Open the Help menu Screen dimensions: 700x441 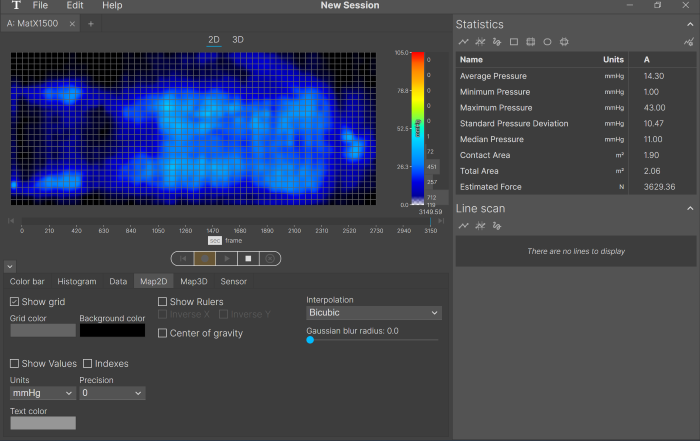pyautogui.click(x=112, y=5)
